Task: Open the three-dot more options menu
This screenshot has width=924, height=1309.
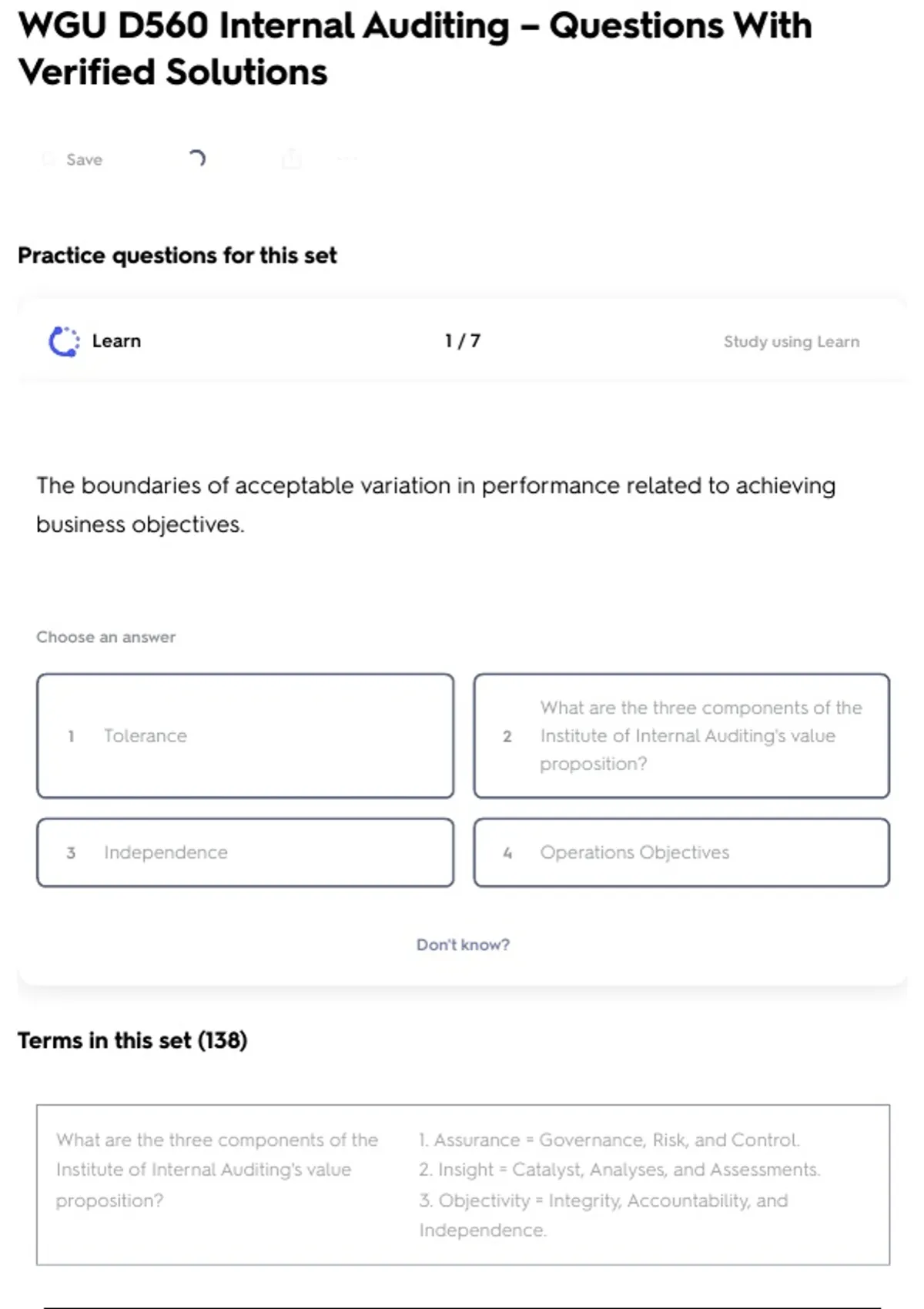Action: 347,159
